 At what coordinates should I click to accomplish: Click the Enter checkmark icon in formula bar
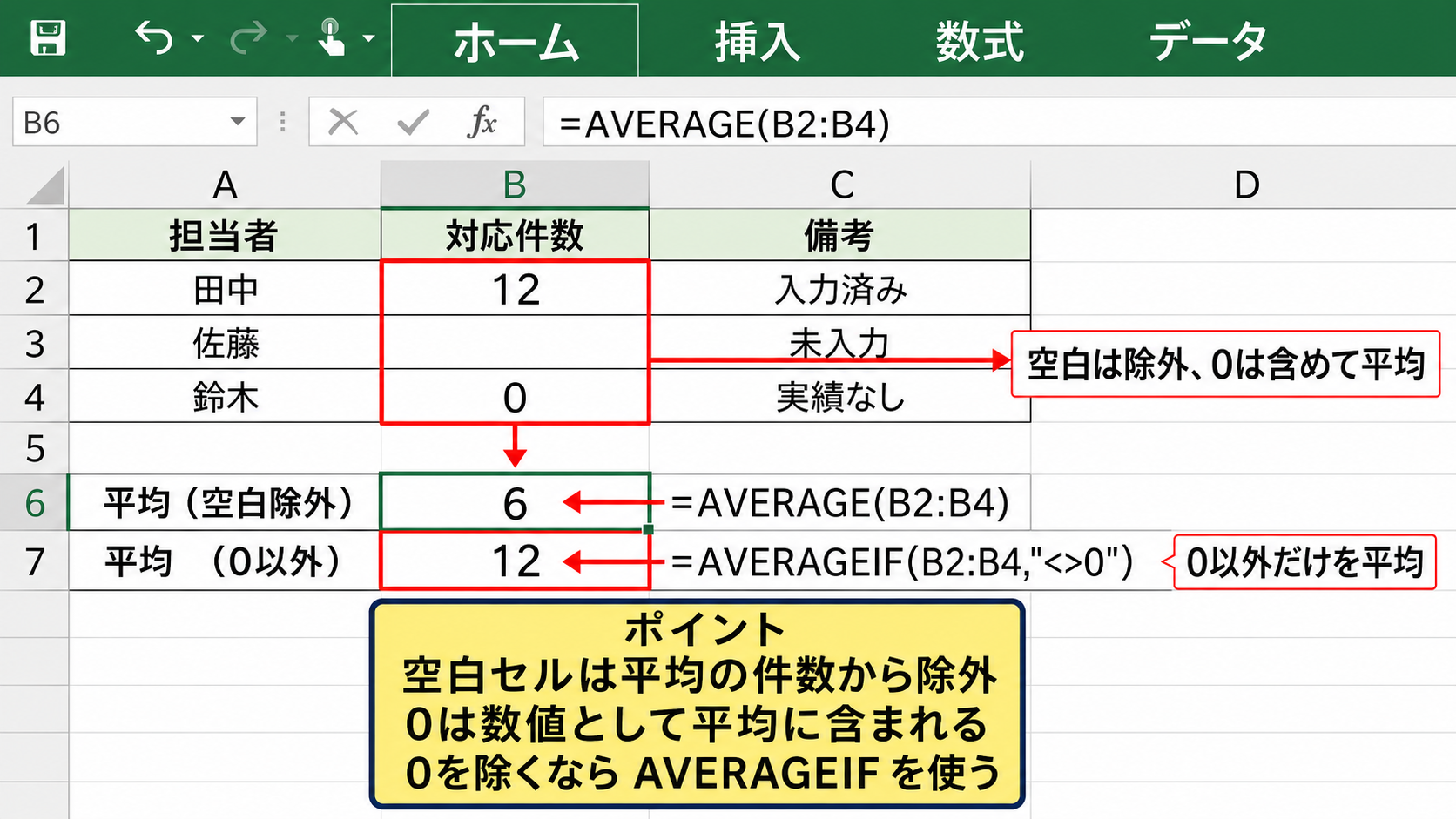pos(413,123)
